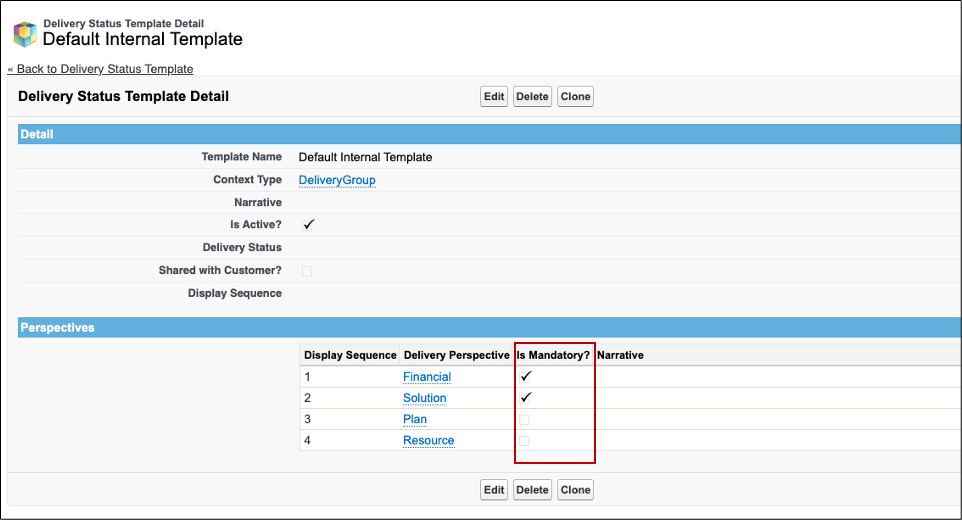Click the Narrative field label in Detail
This screenshot has height=520, width=962.
click(258, 202)
